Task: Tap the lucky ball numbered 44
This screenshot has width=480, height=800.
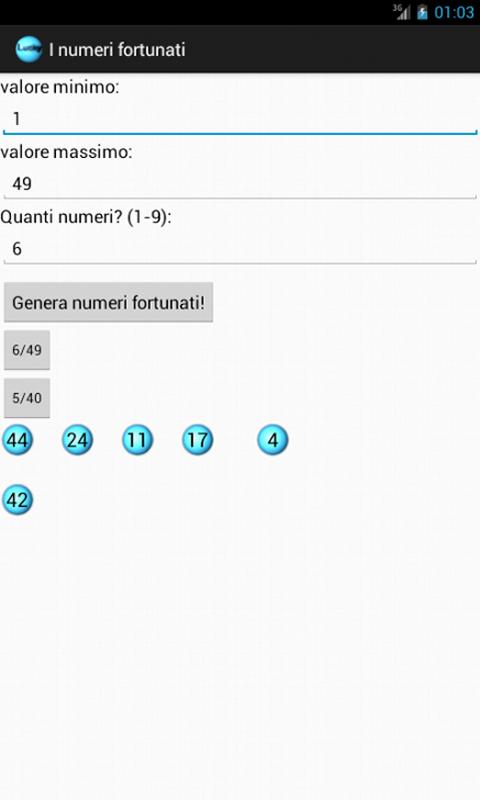Action: tap(18, 440)
